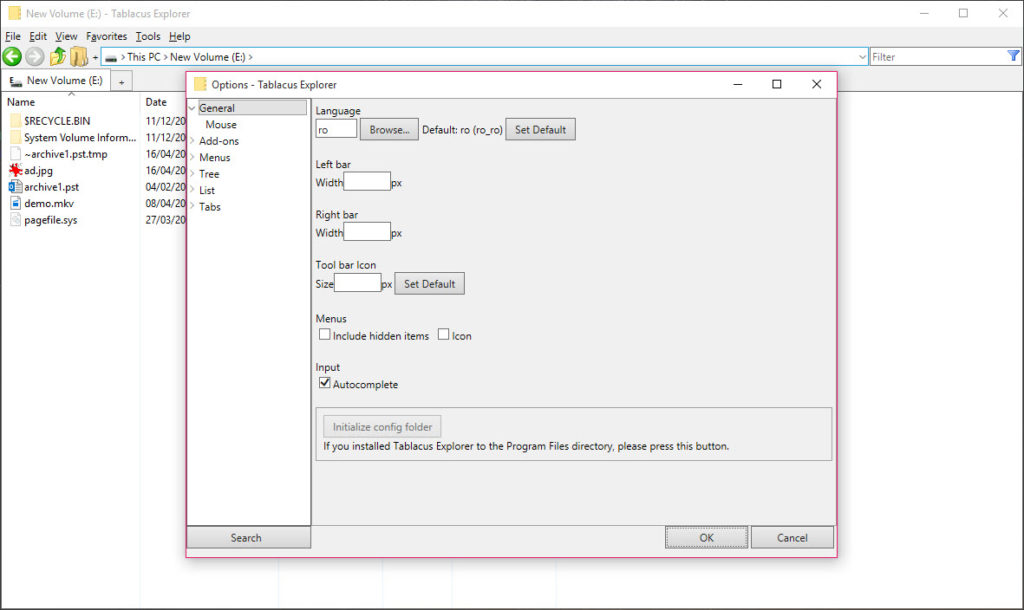The height and width of the screenshot is (610, 1024).
Task: Sort files by Date column header
Action: point(156,102)
